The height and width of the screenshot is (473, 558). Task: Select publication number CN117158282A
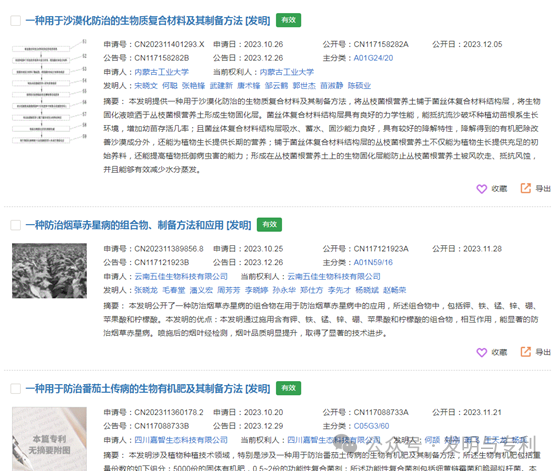tap(381, 44)
